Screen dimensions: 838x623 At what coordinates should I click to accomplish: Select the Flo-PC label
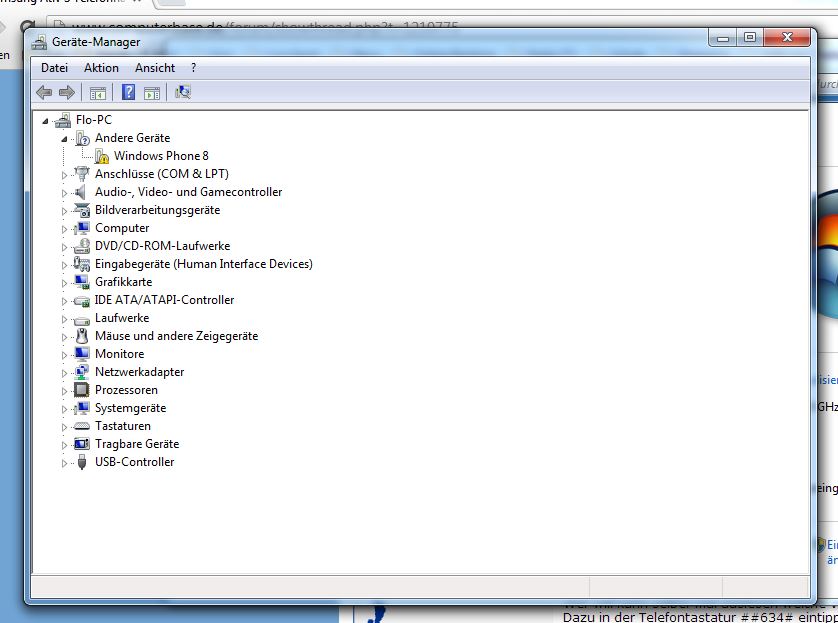coord(94,120)
